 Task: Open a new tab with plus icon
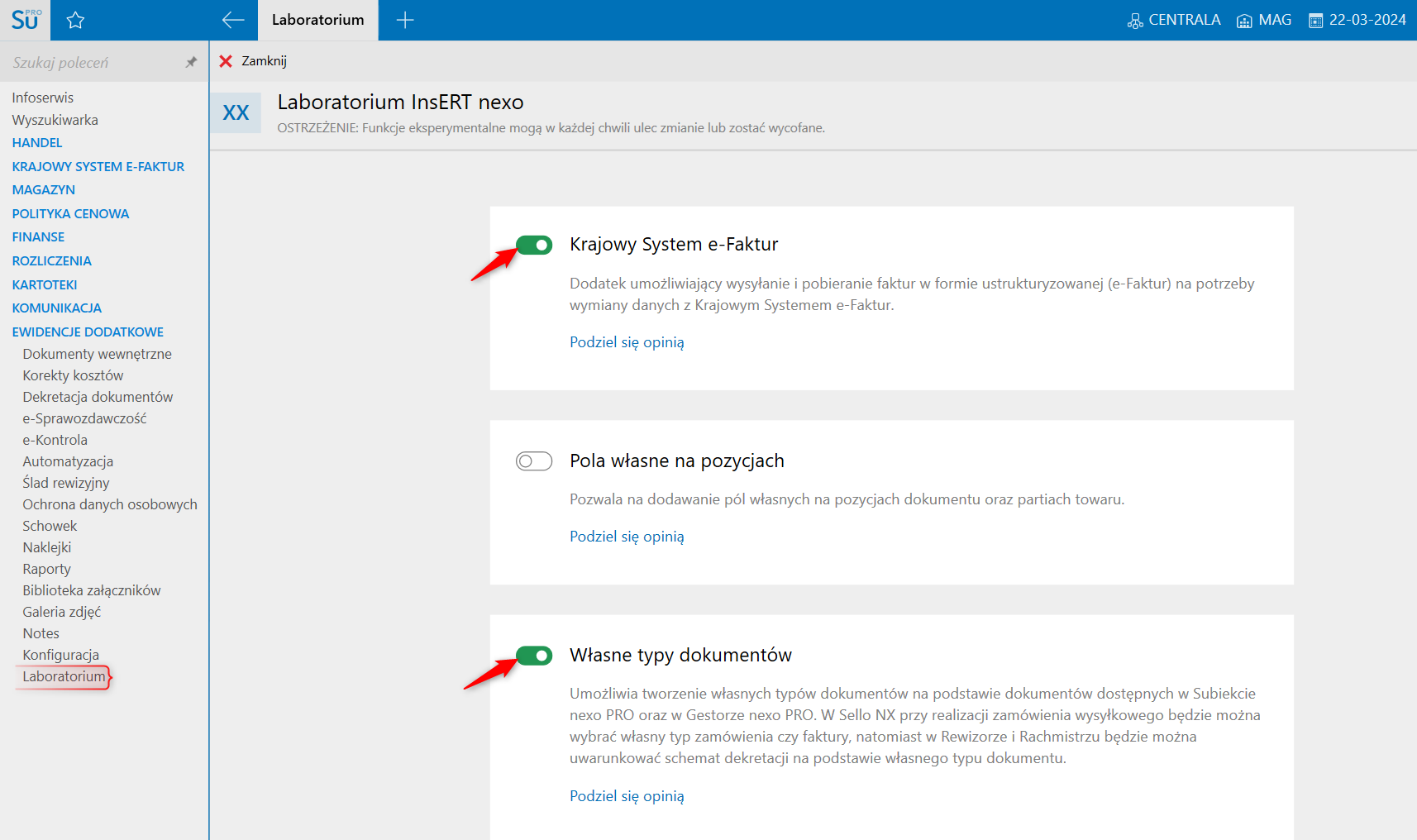[405, 20]
